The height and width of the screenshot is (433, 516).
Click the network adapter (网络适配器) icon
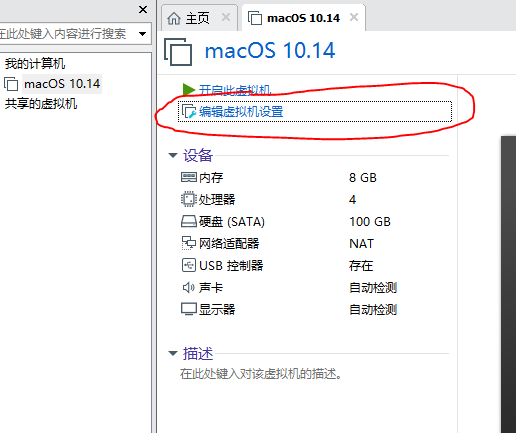(189, 243)
